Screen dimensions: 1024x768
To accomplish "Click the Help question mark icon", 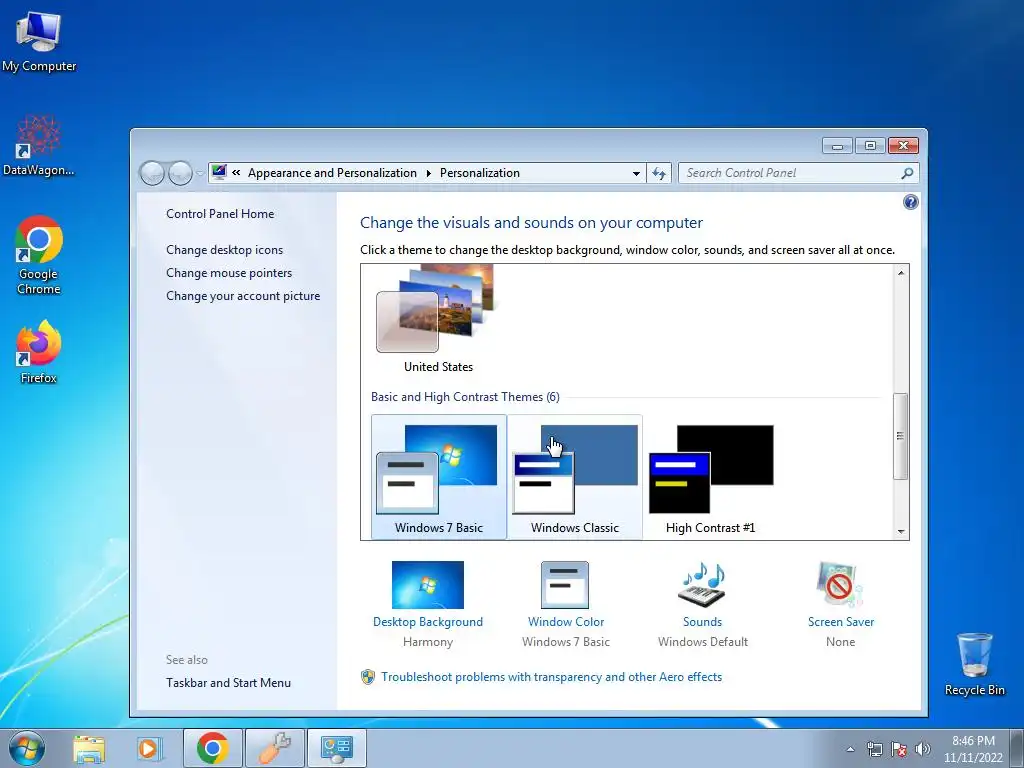I will pos(910,202).
